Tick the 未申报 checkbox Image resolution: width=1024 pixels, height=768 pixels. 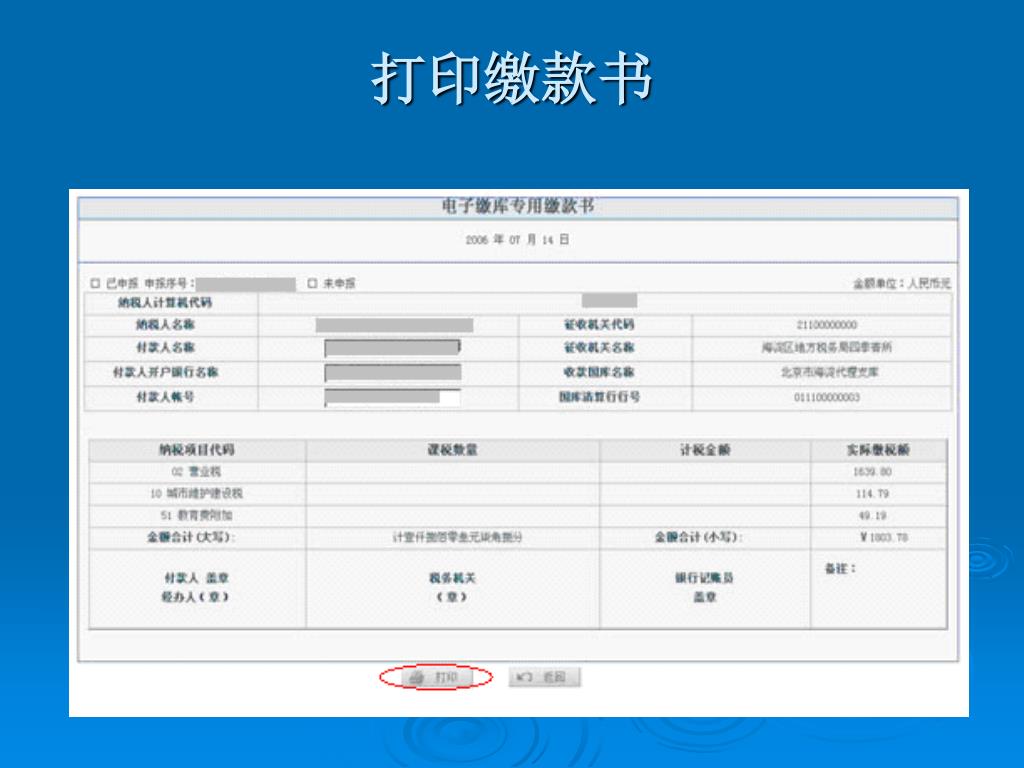point(312,283)
